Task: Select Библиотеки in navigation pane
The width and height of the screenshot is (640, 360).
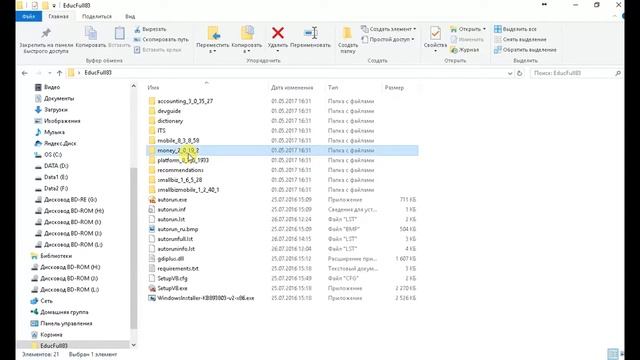Action: [56, 256]
